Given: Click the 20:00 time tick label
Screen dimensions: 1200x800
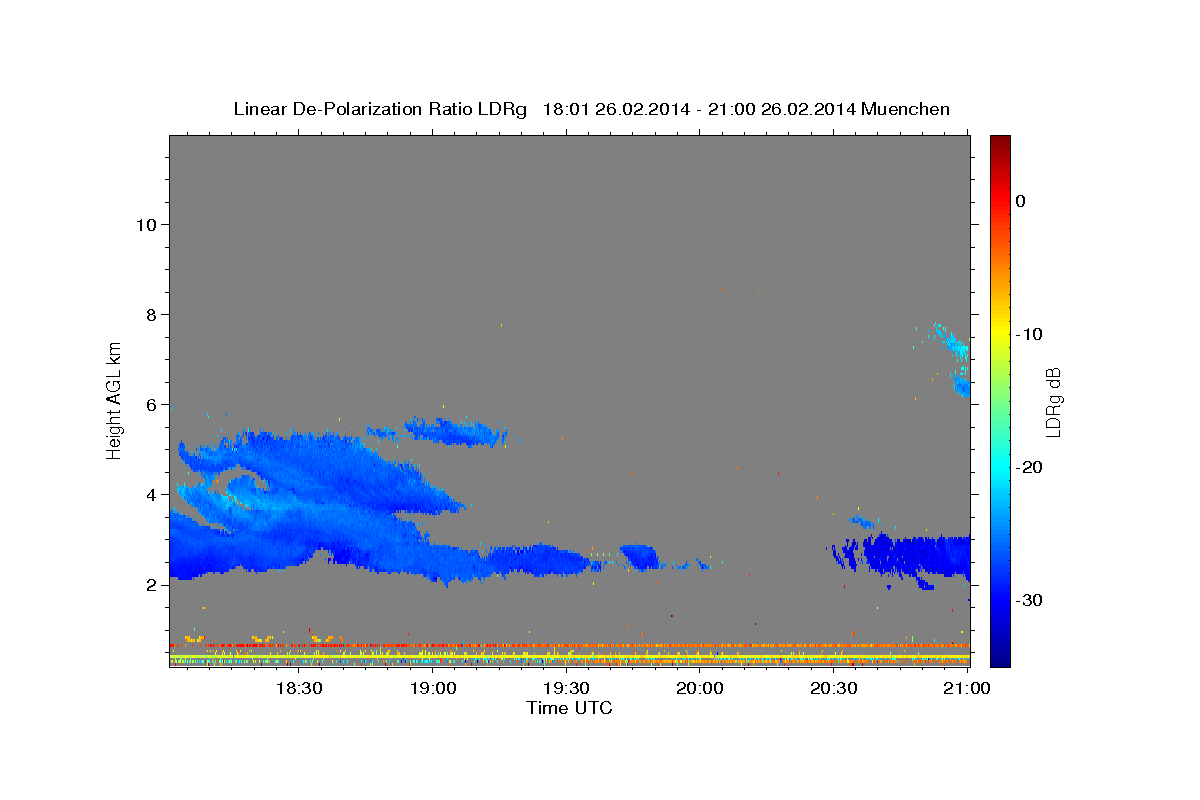Looking at the screenshot, I should 700,688.
